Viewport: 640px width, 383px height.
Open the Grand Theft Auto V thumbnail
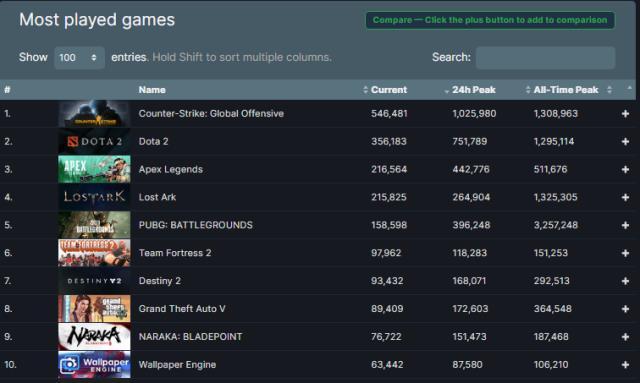tap(94, 309)
